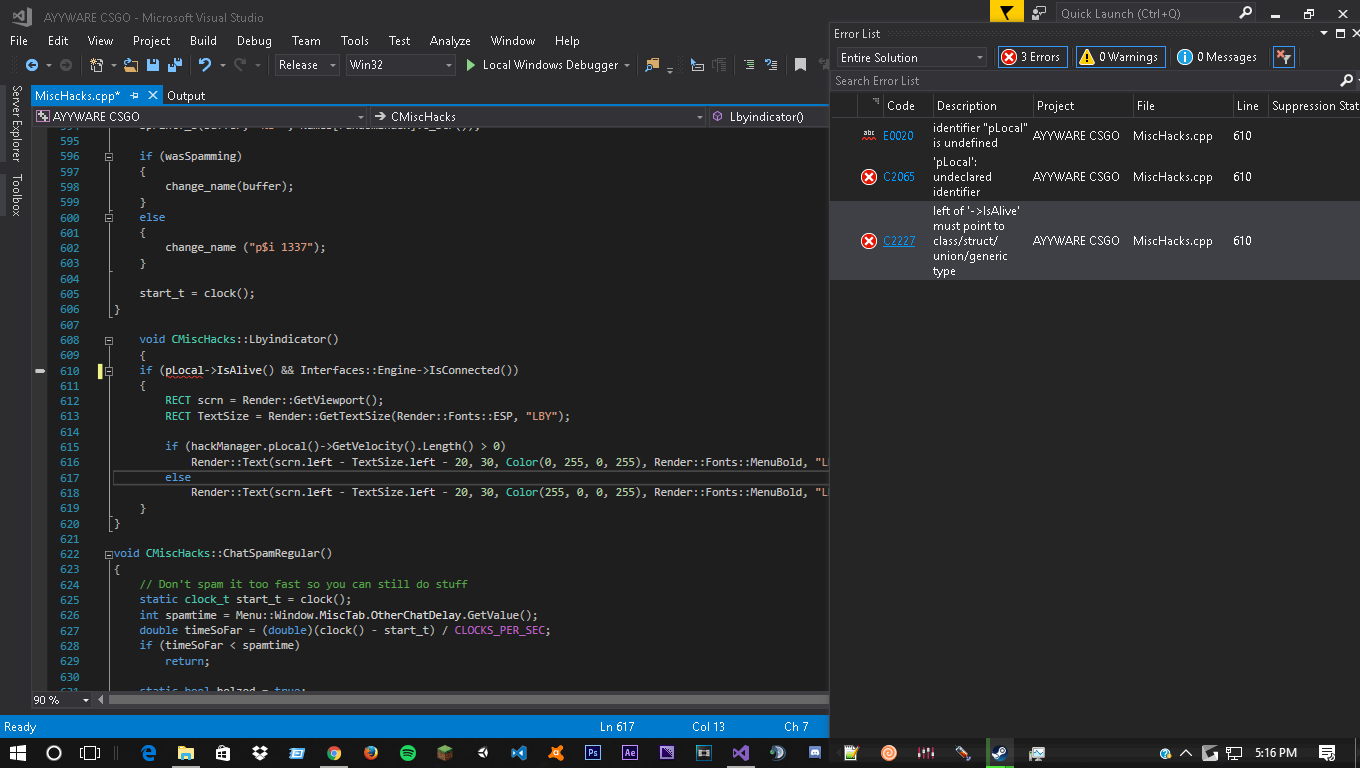1360x768 pixels.
Task: Open the Debug menu
Action: click(254, 41)
